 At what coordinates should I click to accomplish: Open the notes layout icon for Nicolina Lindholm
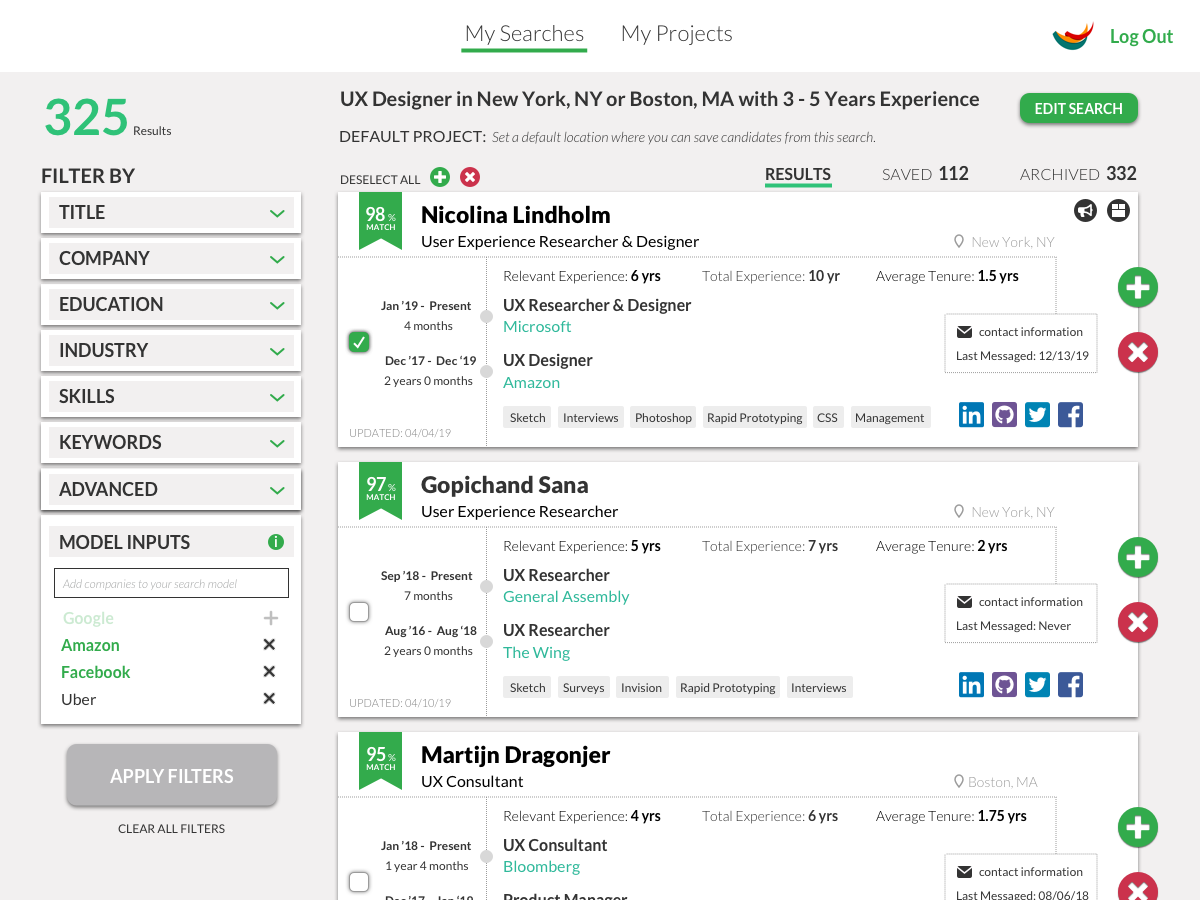point(1117,211)
